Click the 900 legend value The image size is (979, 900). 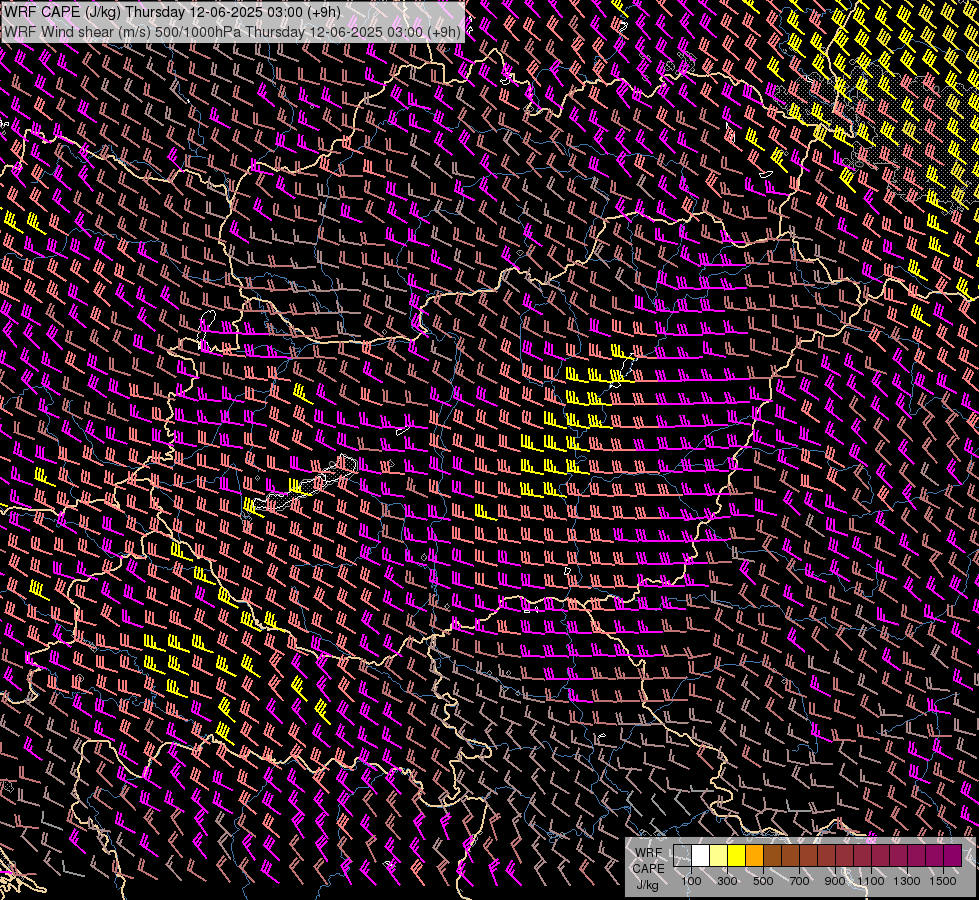[x=835, y=881]
